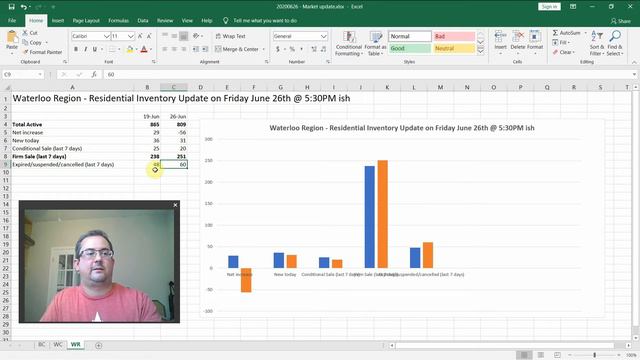Click the Orientation text angle icon
Screen dimensions: 640x360
coord(196,36)
